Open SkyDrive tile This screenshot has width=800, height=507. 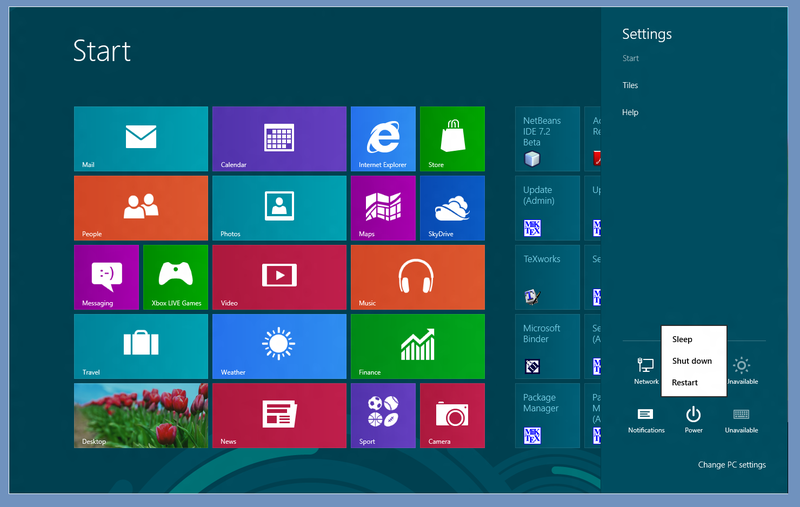pyautogui.click(x=452, y=208)
